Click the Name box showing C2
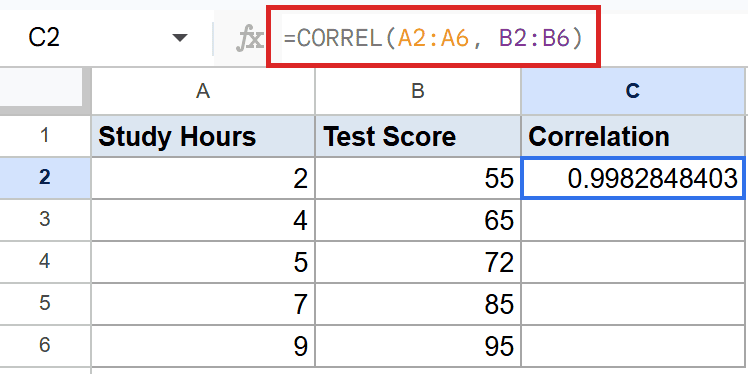The height and width of the screenshot is (374, 748). pos(44,37)
